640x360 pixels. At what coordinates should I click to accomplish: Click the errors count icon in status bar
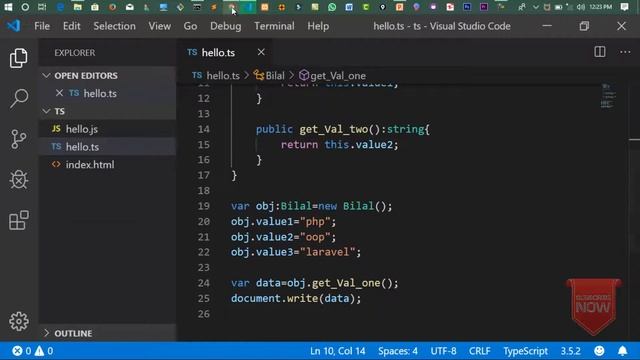point(17,351)
